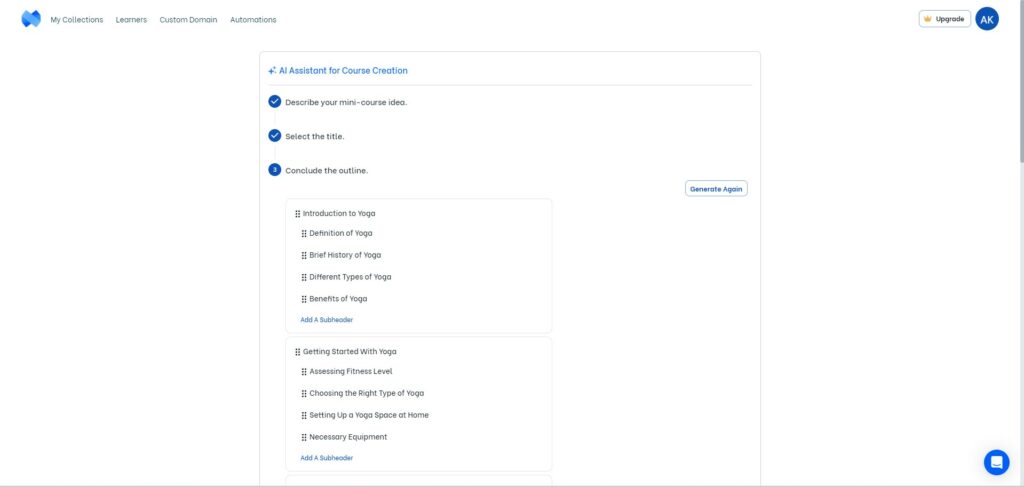Add a subheader under Introduction to Yoga
1024x487 pixels.
[327, 320]
